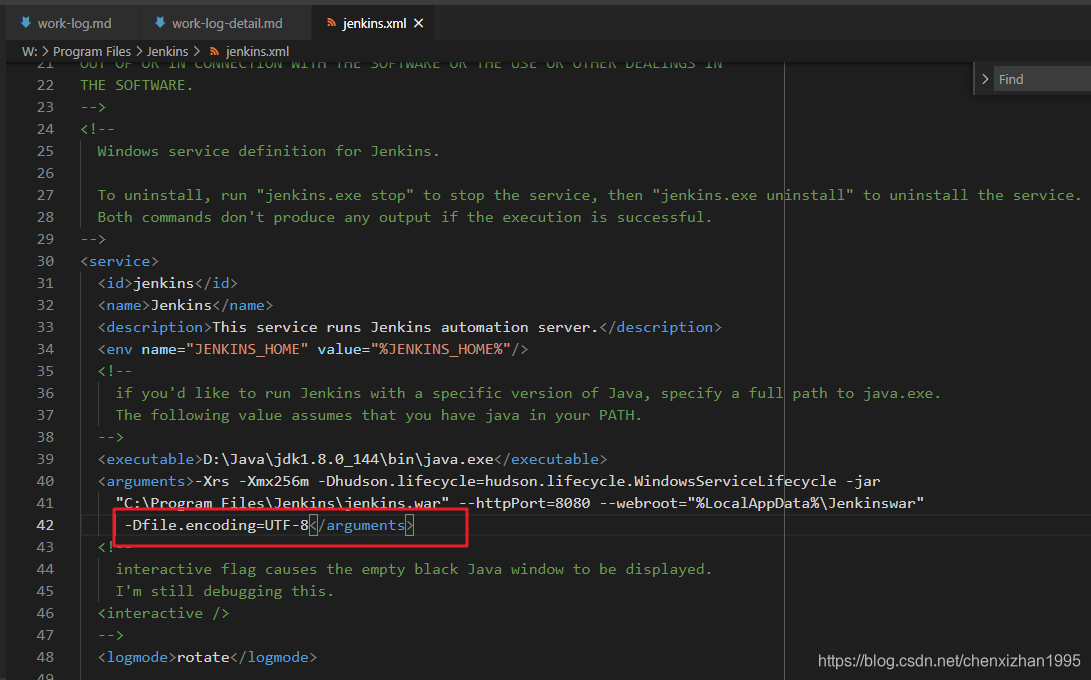Click the opening executable tag

[150, 459]
